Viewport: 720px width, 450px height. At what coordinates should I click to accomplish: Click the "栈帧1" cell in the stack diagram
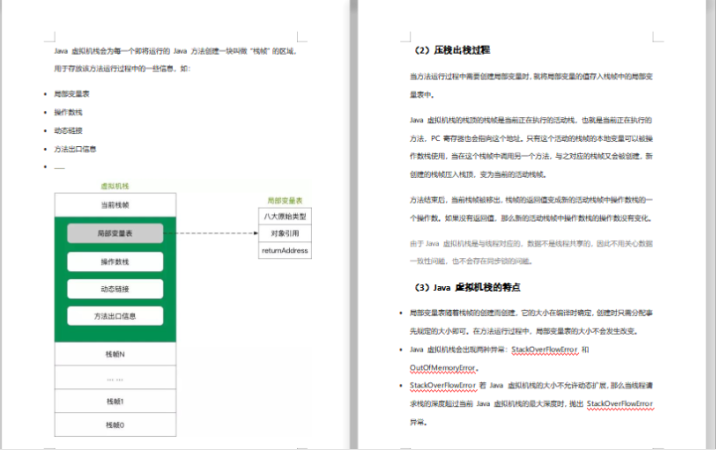pos(115,401)
